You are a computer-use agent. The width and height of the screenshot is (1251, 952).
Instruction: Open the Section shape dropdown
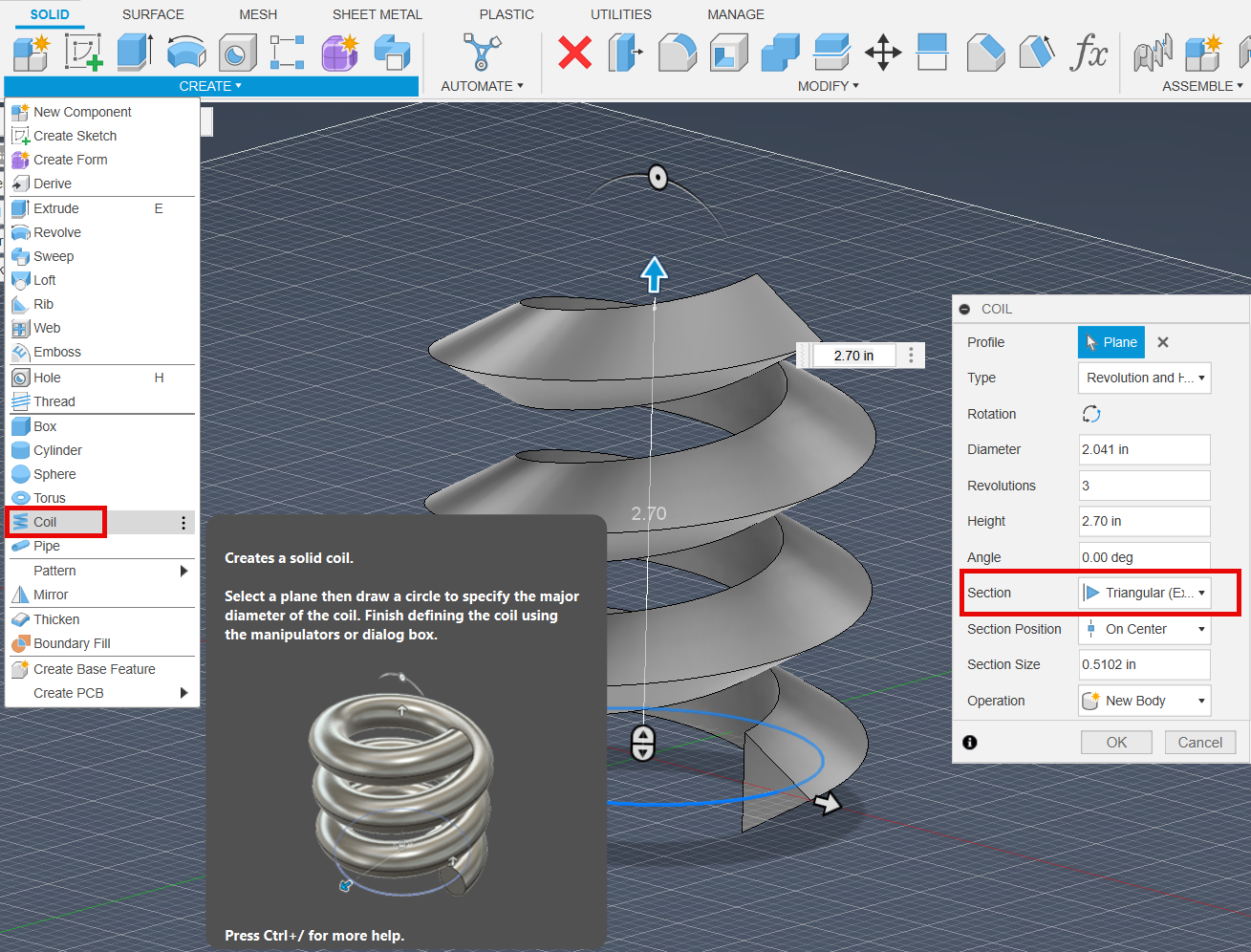[x=1145, y=593]
